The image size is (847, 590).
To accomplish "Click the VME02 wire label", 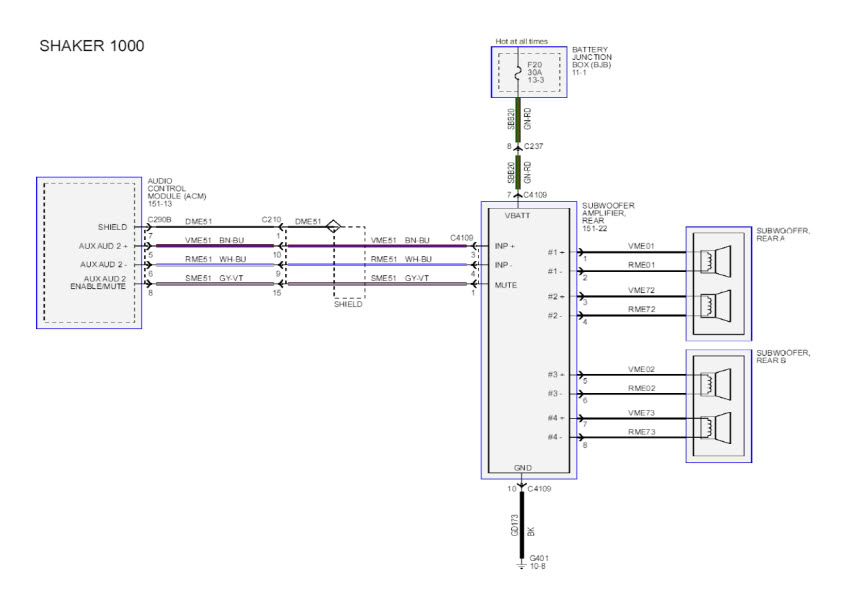I will (x=641, y=369).
